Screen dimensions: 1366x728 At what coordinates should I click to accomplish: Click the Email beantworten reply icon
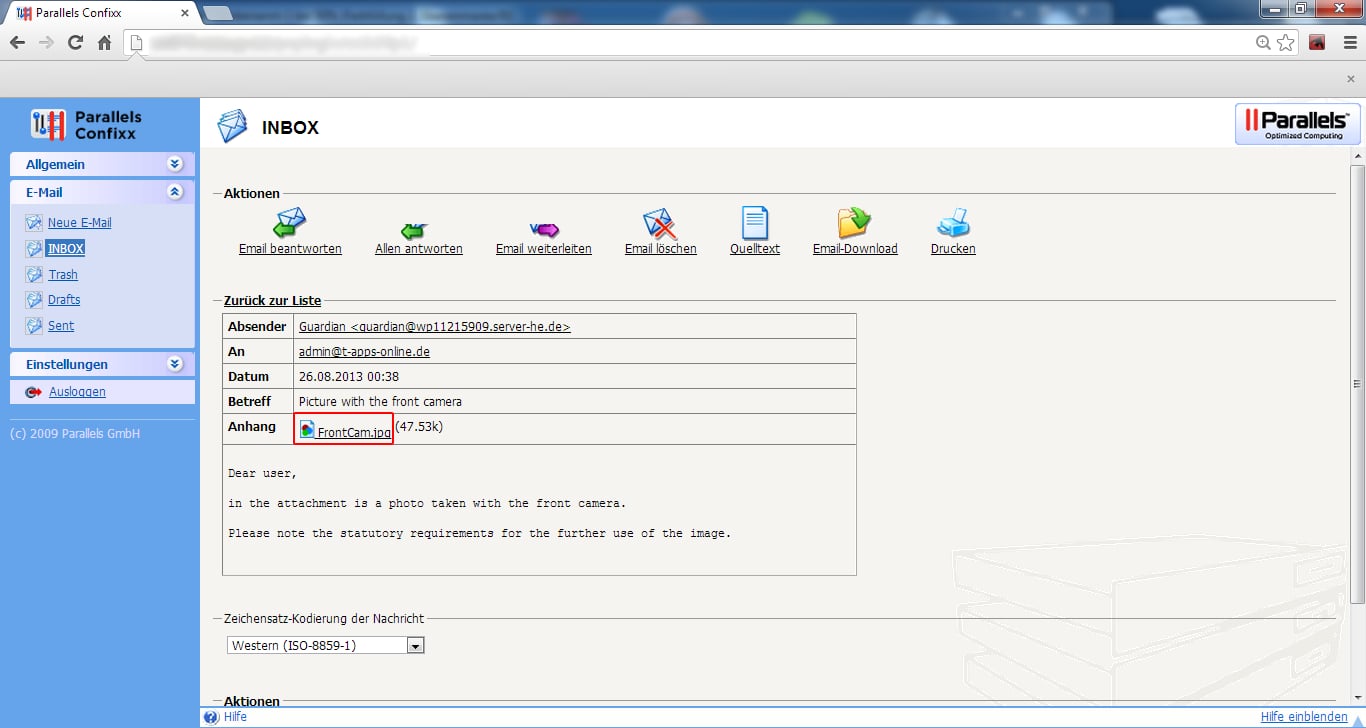[289, 221]
